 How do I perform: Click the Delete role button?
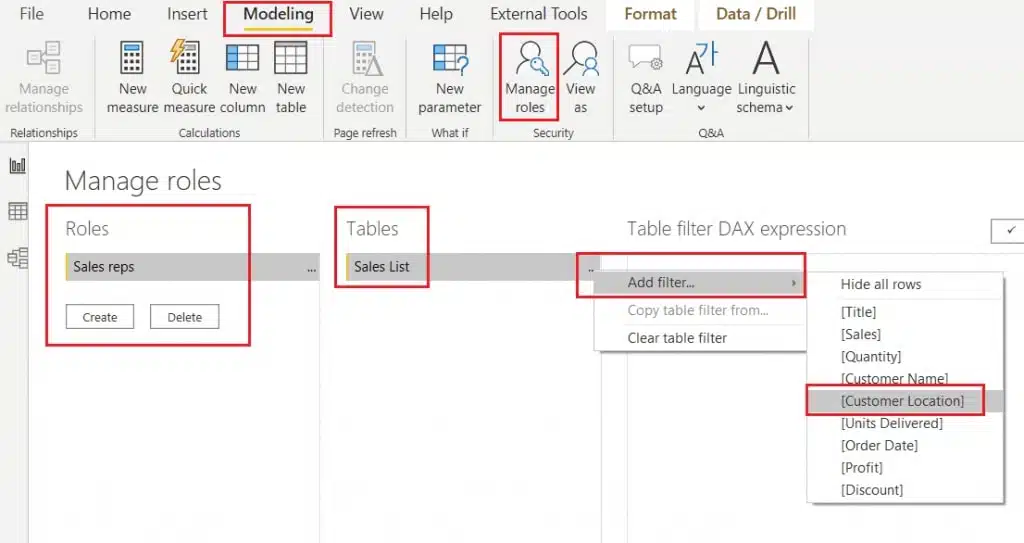pos(184,317)
